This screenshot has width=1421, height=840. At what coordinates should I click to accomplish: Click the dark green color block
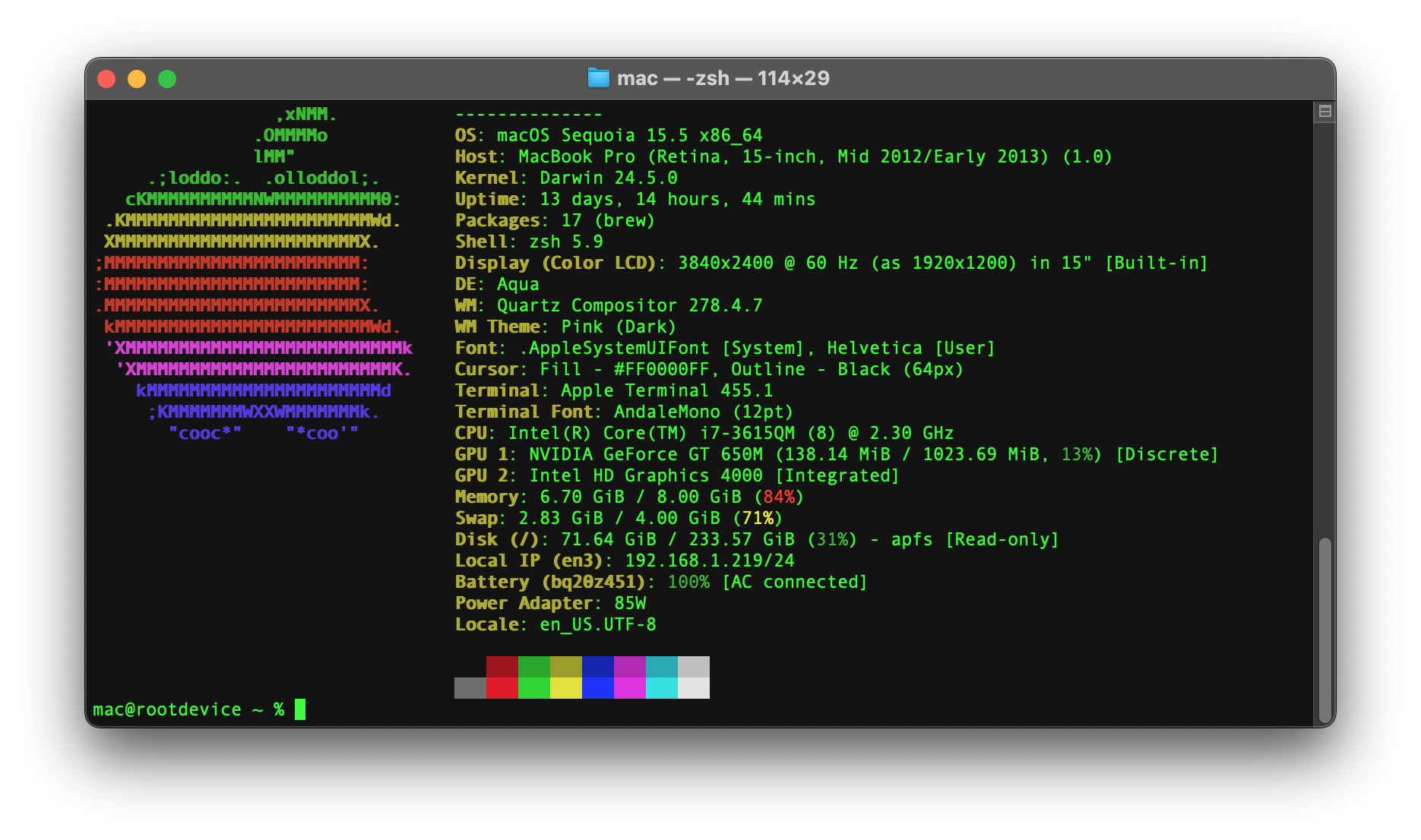(534, 667)
